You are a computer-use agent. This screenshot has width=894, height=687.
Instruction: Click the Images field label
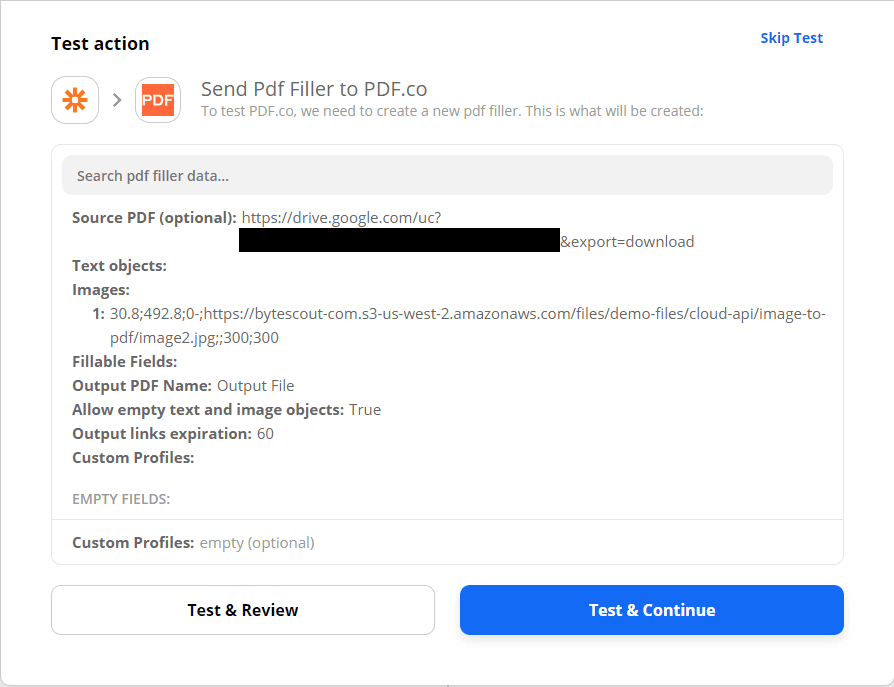[x=101, y=289]
